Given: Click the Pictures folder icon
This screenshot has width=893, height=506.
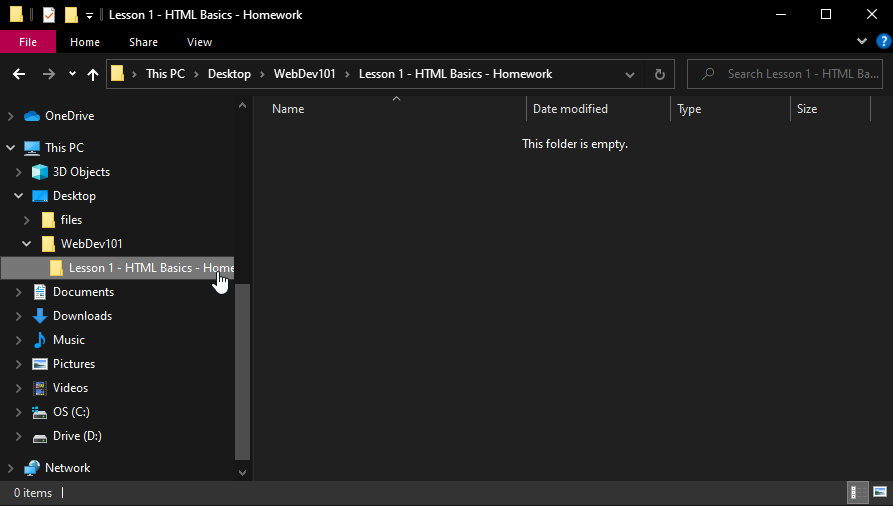Looking at the screenshot, I should pos(39,364).
